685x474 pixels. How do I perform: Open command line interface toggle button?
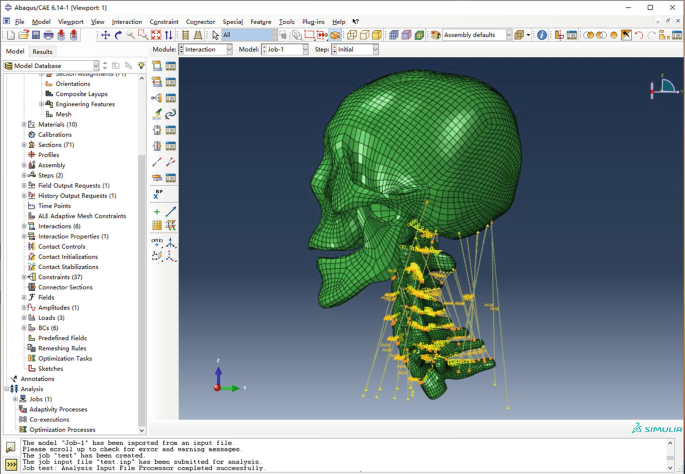coord(9,462)
